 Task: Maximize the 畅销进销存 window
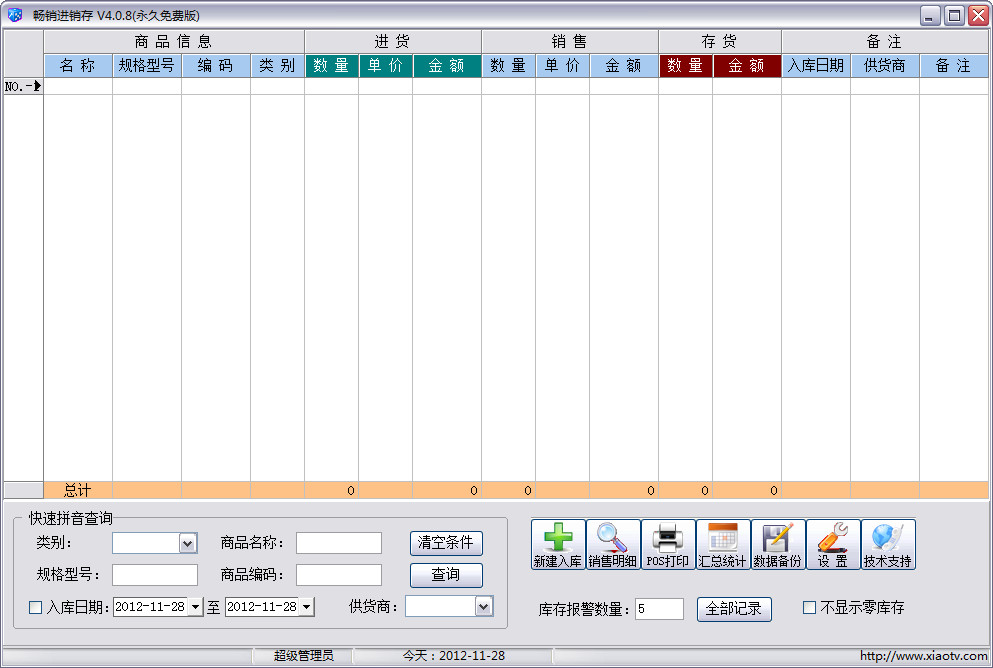coord(954,15)
